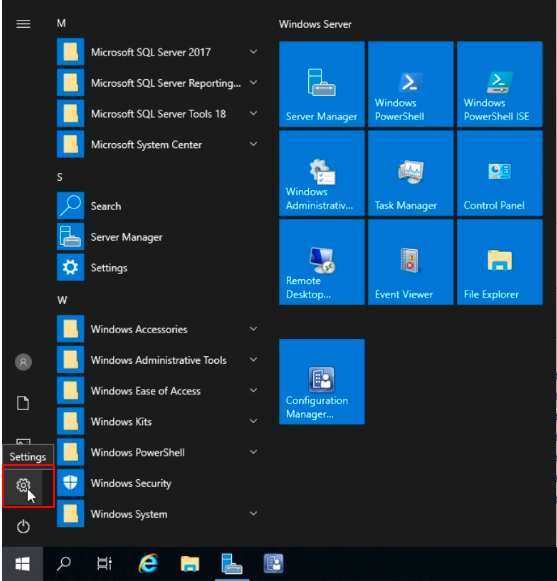This screenshot has width=557, height=581.
Task: Expand the Windows Kits folder chevron
Action: [253, 421]
